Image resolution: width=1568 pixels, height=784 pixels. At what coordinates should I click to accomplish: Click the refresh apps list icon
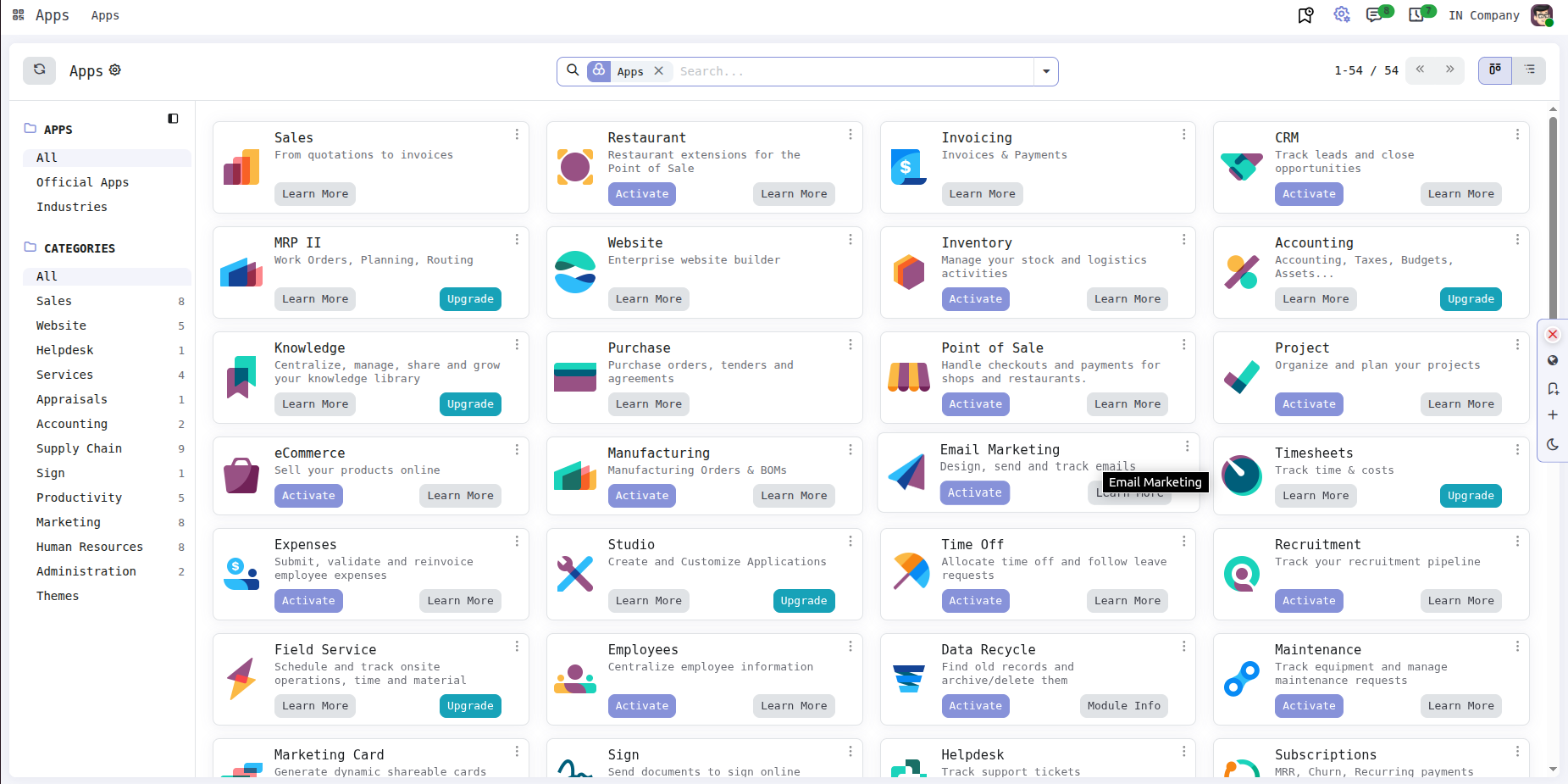tap(39, 70)
